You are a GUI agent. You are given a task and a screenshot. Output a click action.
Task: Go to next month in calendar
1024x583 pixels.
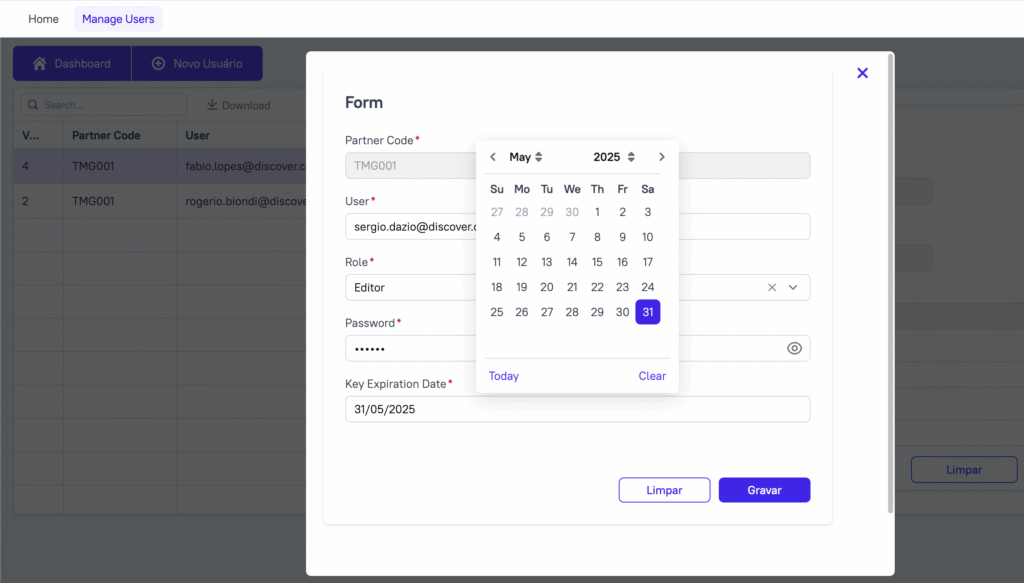(662, 157)
